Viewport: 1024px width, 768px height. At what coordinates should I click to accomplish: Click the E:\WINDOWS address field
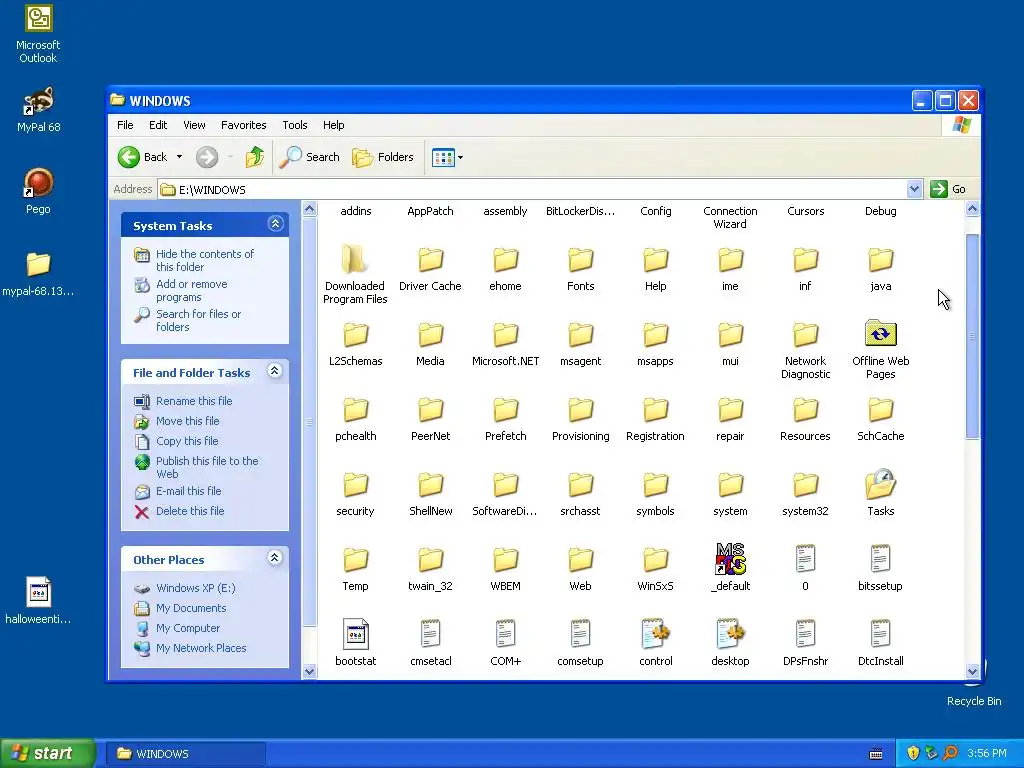point(532,189)
